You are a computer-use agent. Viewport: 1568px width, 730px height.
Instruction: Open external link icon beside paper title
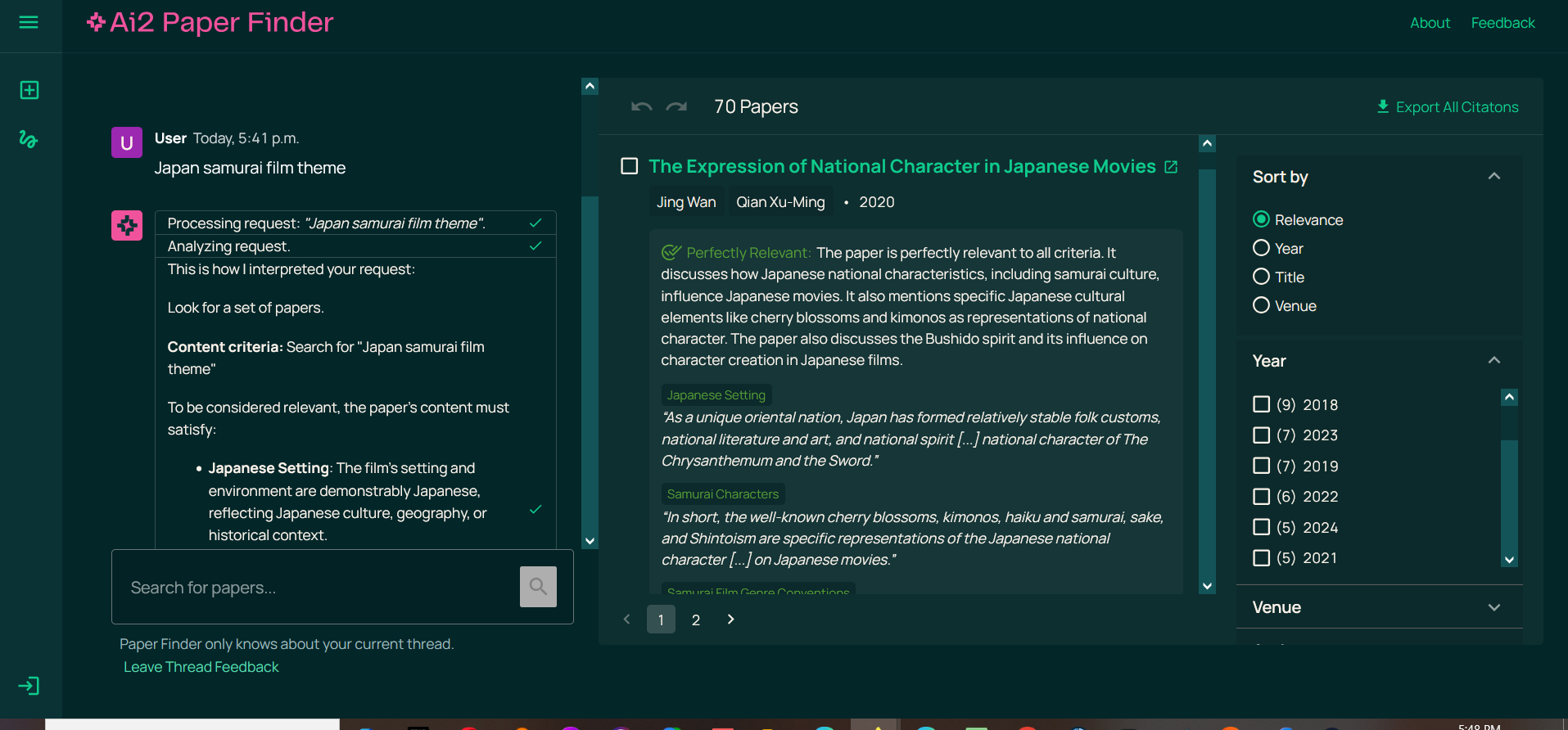1171,167
